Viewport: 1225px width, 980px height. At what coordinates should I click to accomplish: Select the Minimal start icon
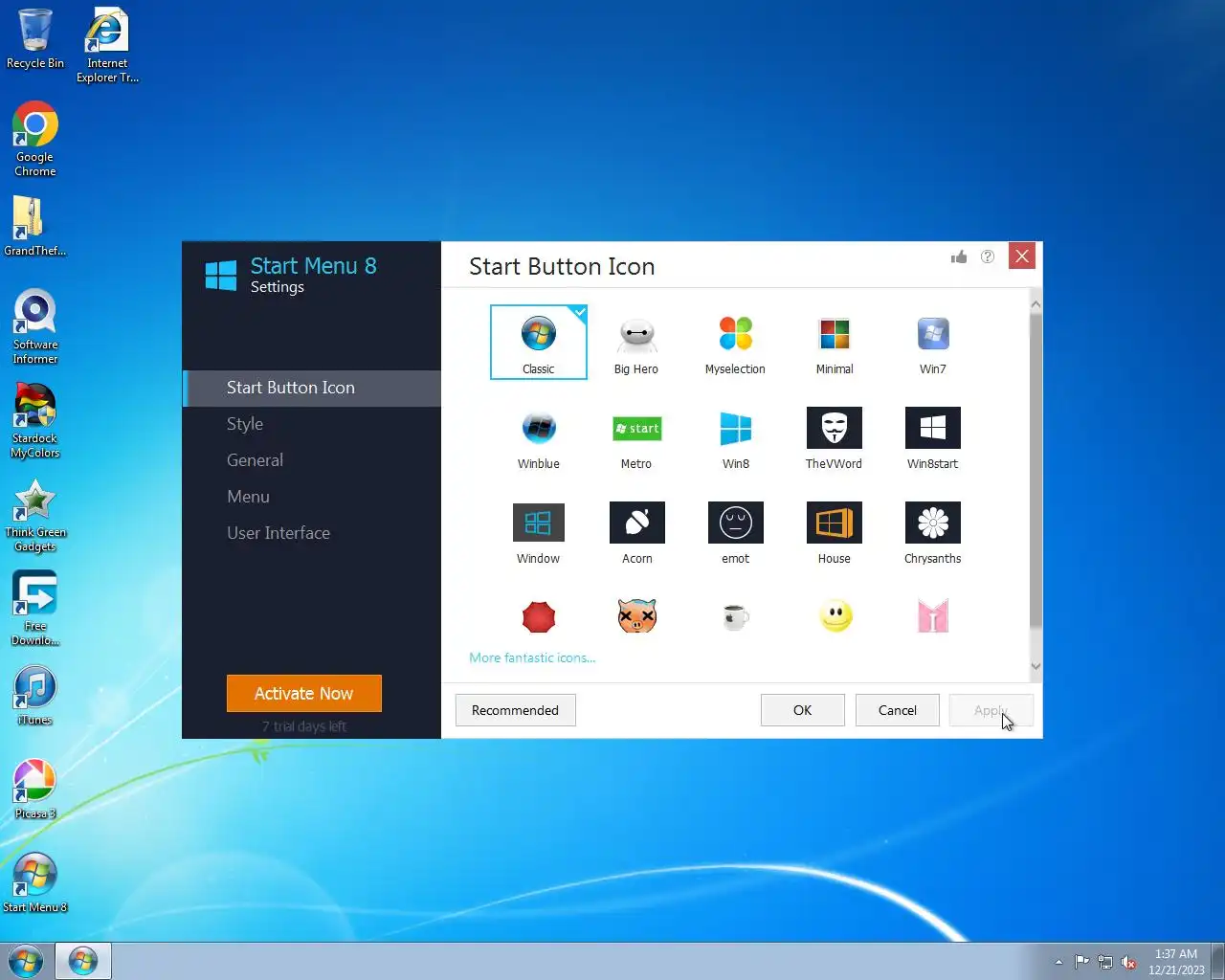coord(835,343)
